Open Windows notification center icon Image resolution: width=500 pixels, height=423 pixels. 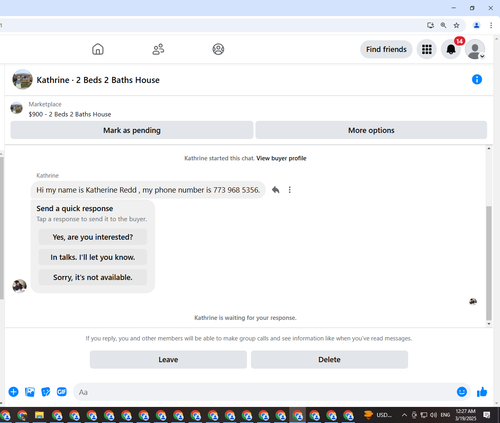tap(487, 415)
